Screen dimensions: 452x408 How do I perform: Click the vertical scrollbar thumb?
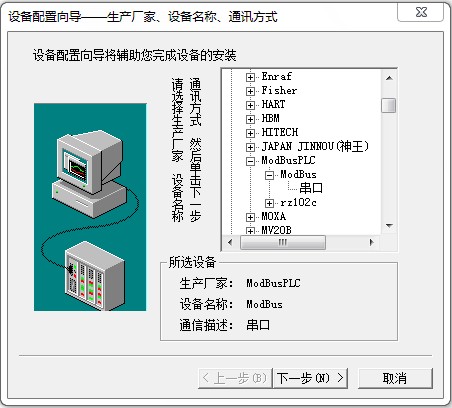pyautogui.click(x=389, y=105)
